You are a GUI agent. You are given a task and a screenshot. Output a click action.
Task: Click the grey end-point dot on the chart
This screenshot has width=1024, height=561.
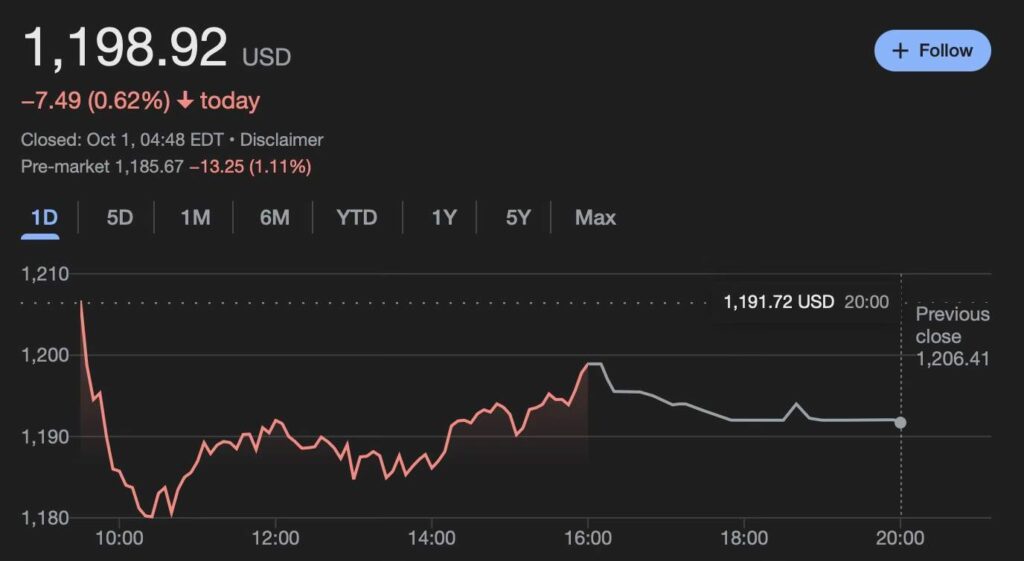(x=901, y=422)
